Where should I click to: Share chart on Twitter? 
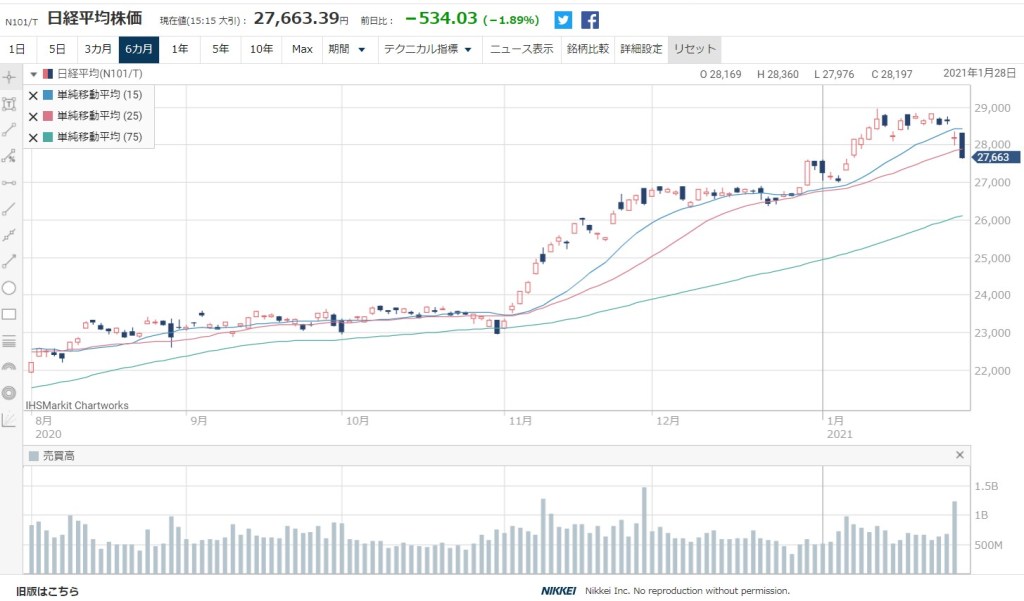(x=564, y=20)
